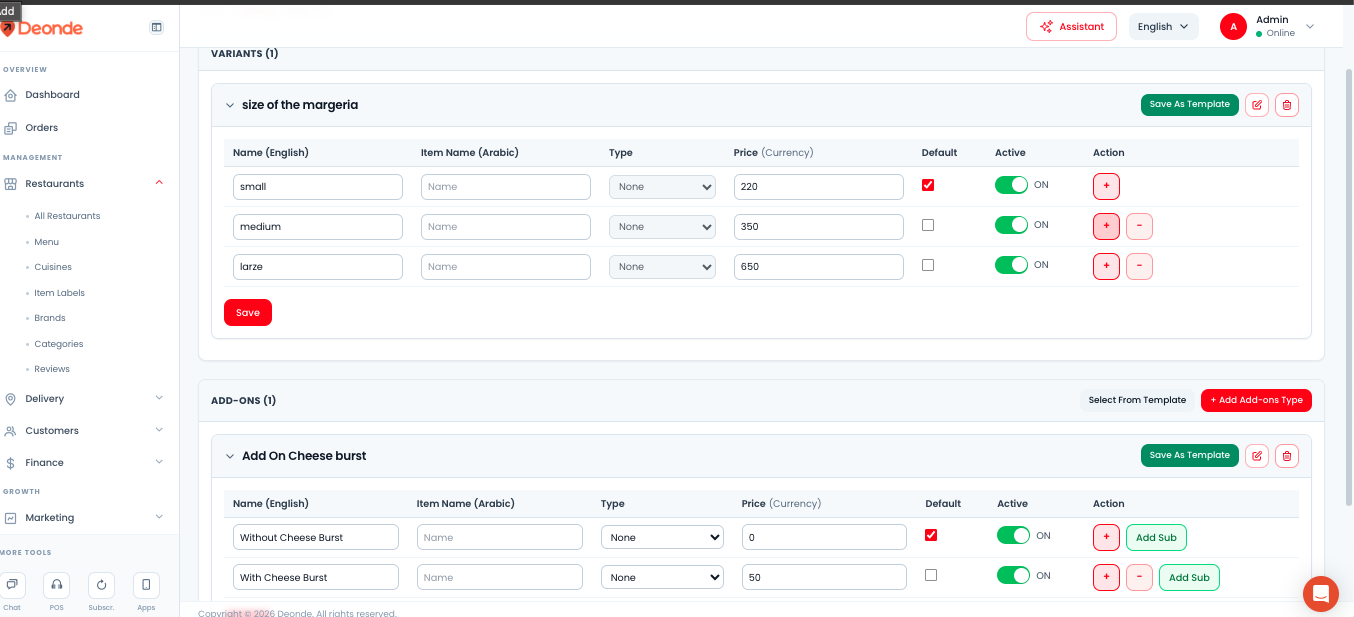The width and height of the screenshot is (1354, 617).
Task: Click the red Save button for variants
Action: 248,313
